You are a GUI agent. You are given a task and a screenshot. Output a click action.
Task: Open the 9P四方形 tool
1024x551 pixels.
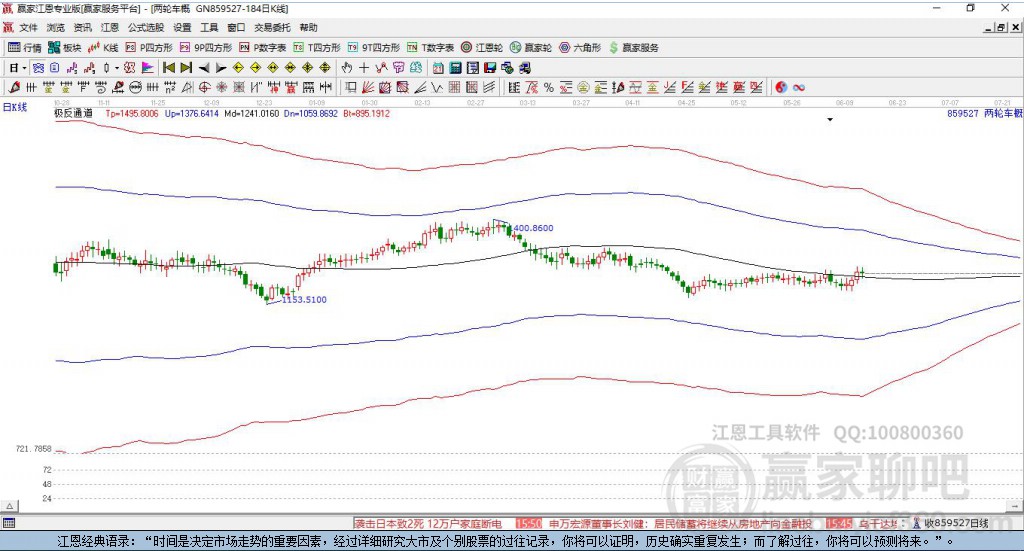[206, 48]
